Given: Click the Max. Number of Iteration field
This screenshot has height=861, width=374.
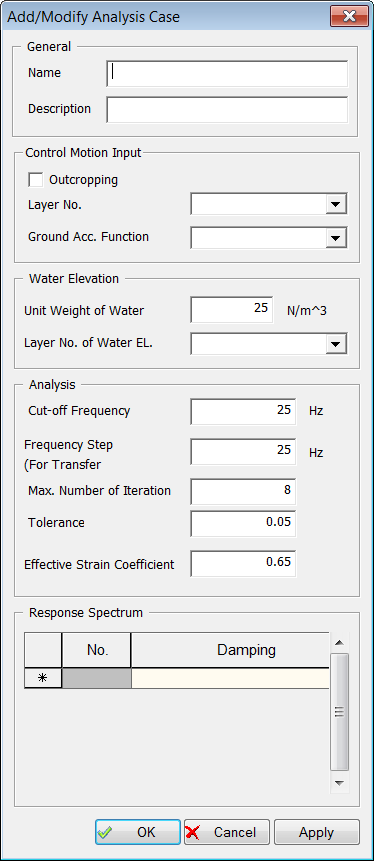Looking at the screenshot, I should [243, 491].
